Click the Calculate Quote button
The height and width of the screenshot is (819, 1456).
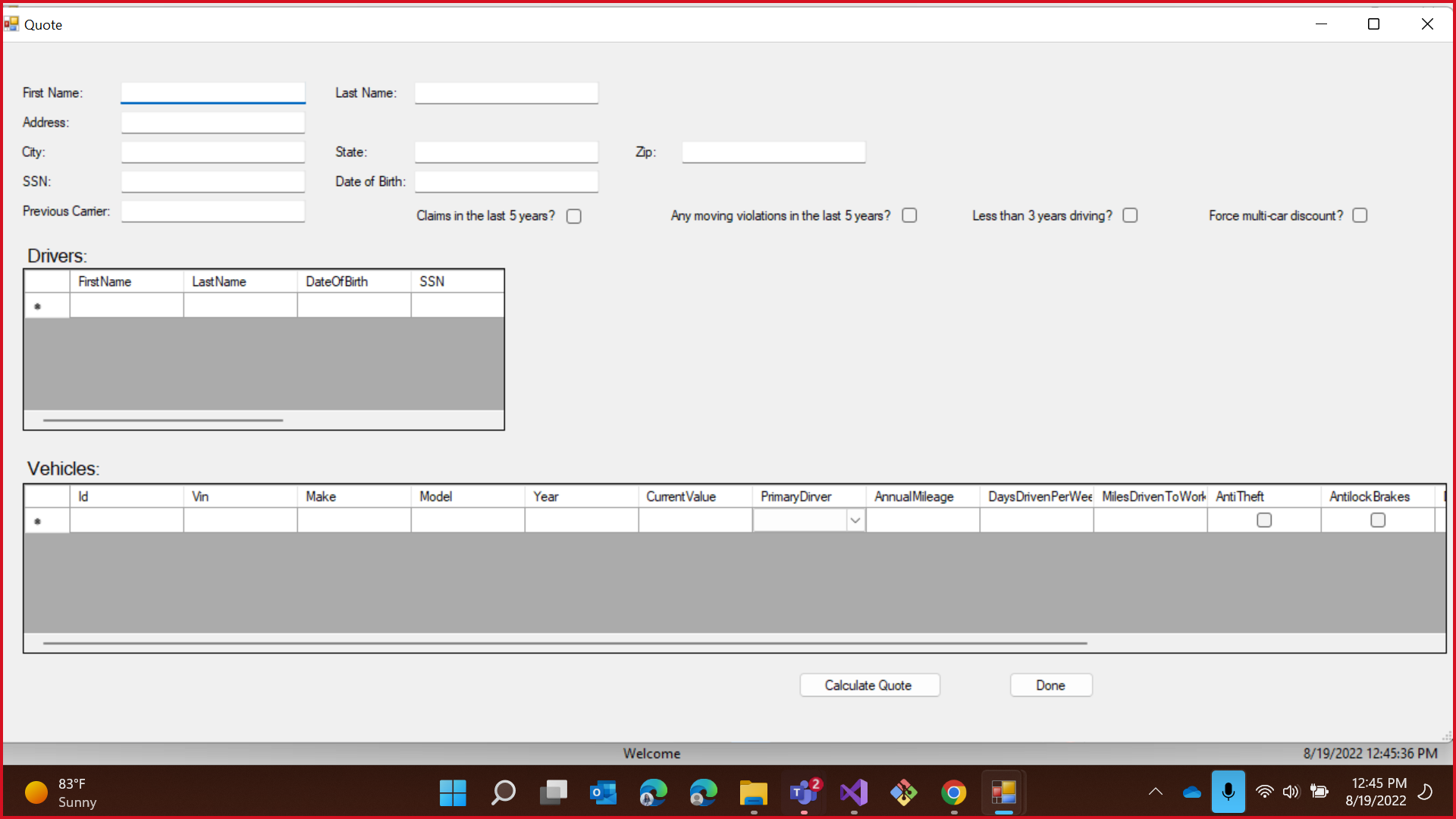click(x=870, y=686)
